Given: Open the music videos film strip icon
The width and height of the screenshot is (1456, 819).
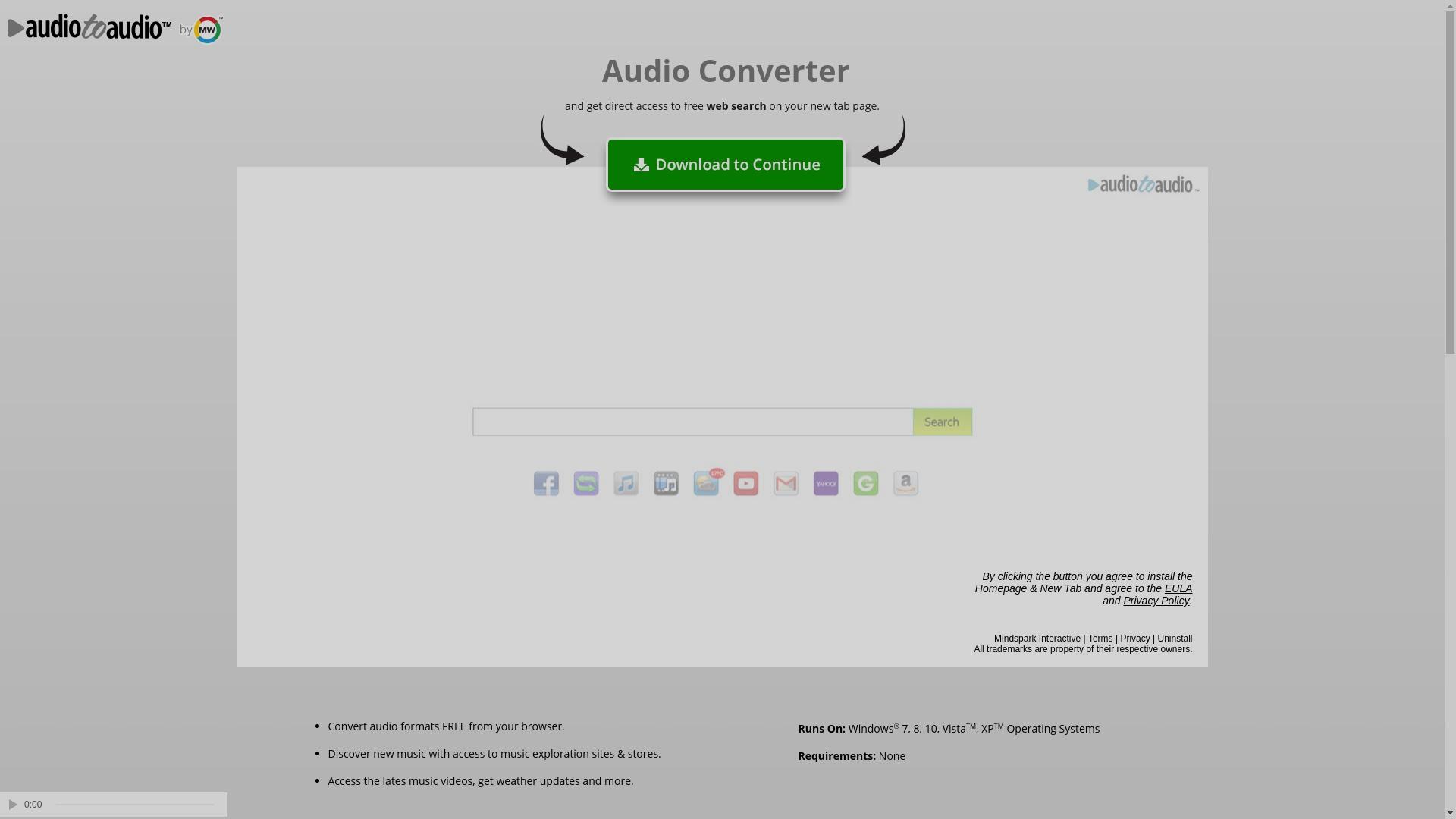Looking at the screenshot, I should coord(666,483).
